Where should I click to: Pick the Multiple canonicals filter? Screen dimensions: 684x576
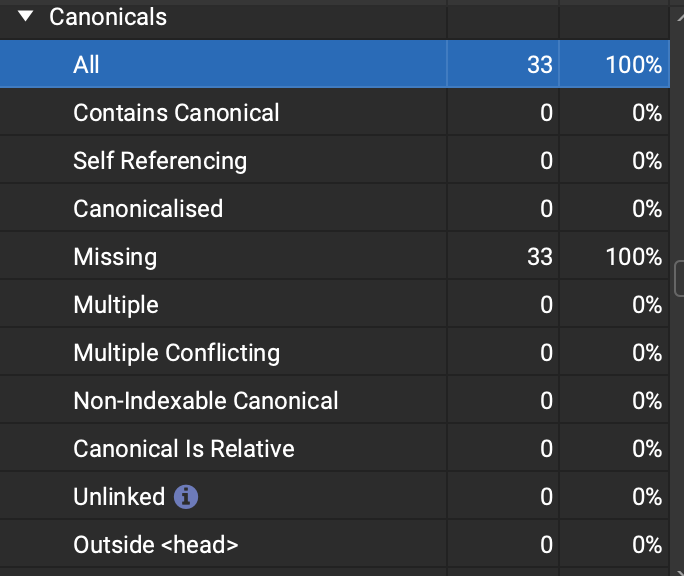tap(116, 305)
